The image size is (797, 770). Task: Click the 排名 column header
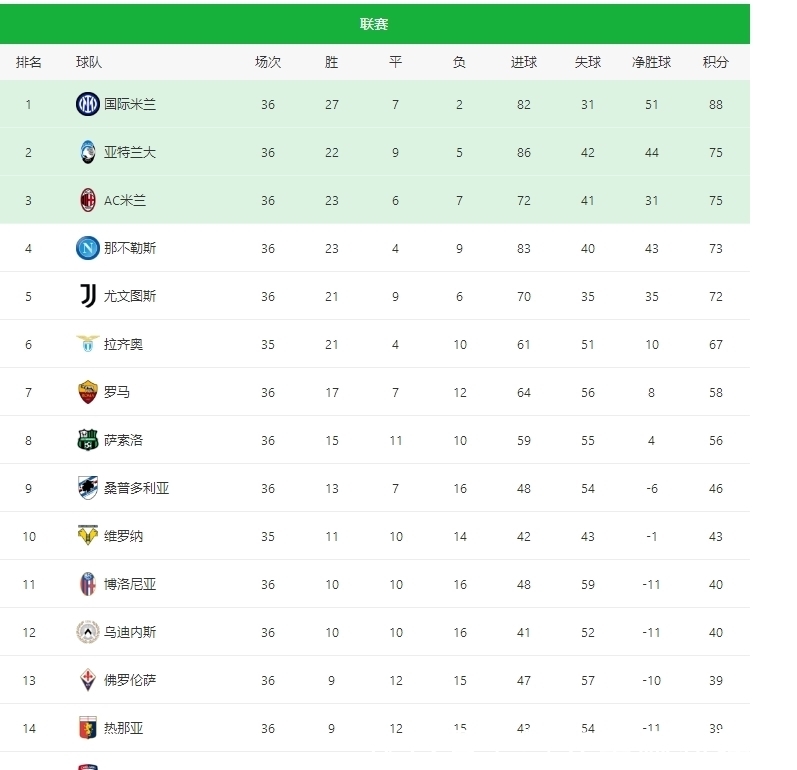(29, 62)
